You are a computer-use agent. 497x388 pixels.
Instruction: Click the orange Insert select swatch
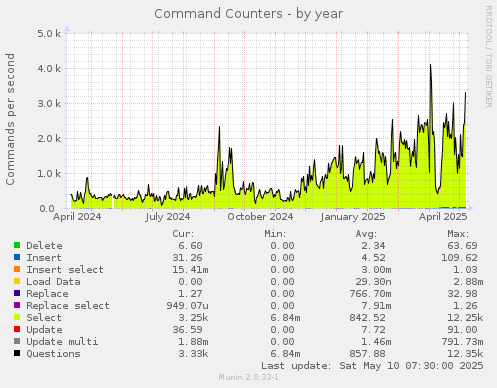(x=17, y=269)
